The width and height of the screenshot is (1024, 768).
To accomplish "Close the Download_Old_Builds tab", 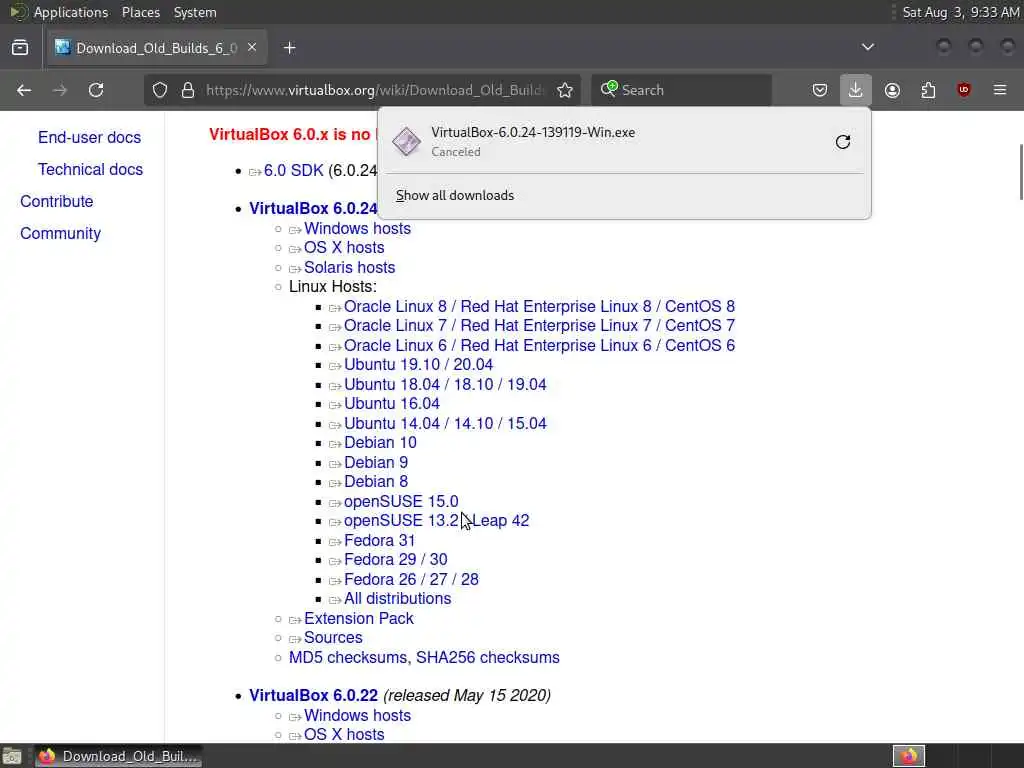I will click(252, 48).
